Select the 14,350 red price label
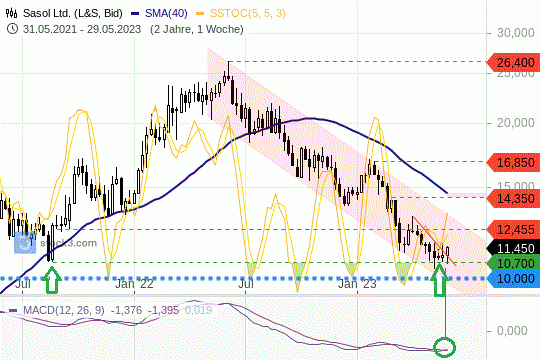The height and width of the screenshot is (360, 540). 513,198
